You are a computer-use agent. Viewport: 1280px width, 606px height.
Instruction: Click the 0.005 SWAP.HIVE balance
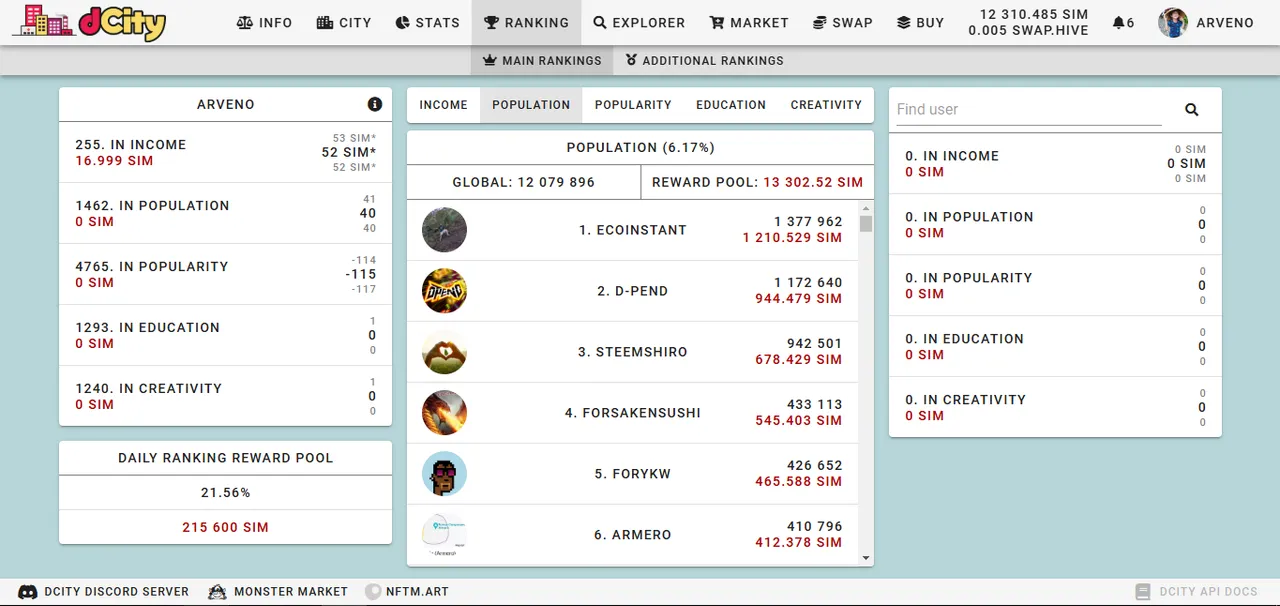click(1028, 31)
